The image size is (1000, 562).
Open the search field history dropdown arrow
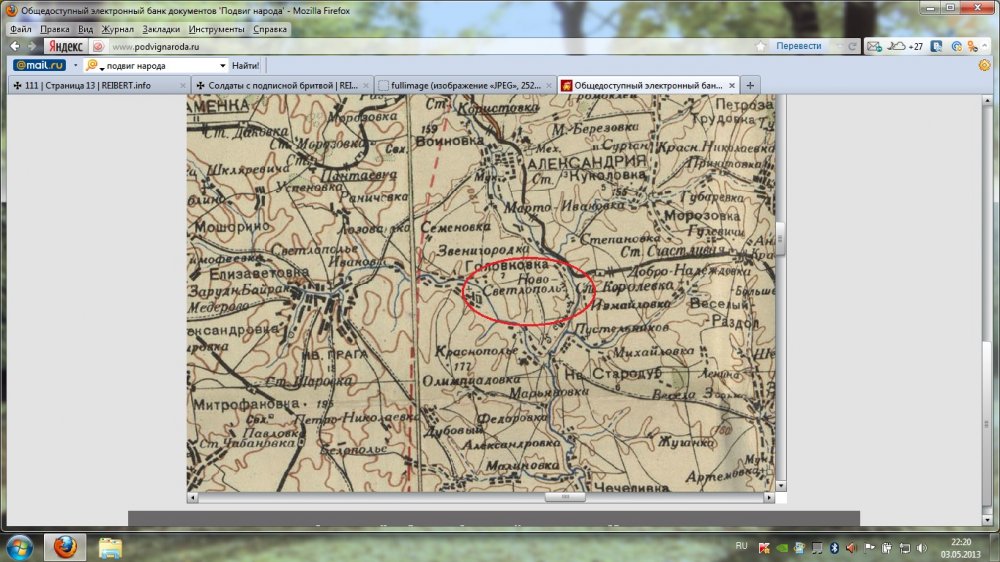click(223, 65)
